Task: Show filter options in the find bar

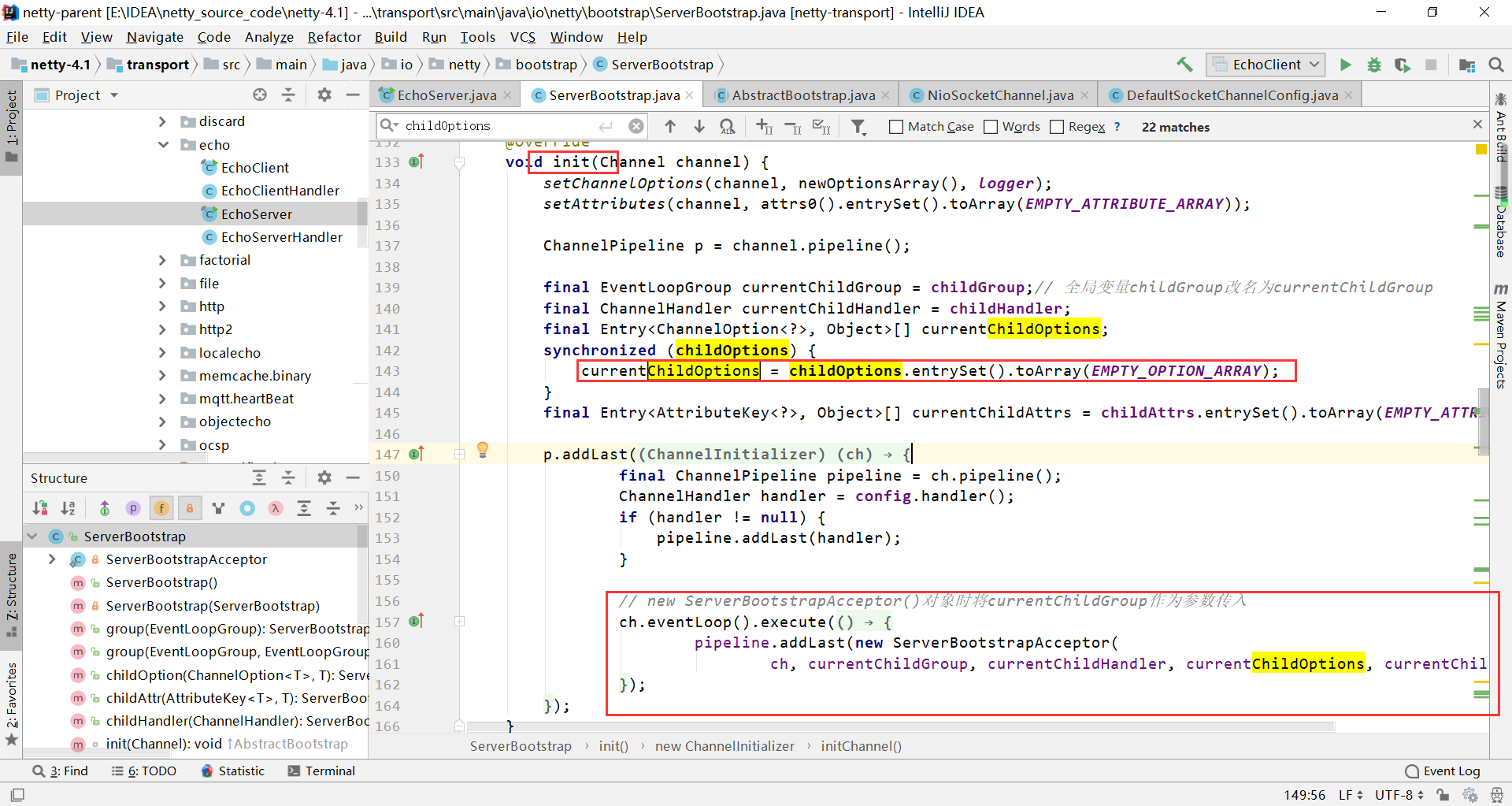Action: coord(858,127)
